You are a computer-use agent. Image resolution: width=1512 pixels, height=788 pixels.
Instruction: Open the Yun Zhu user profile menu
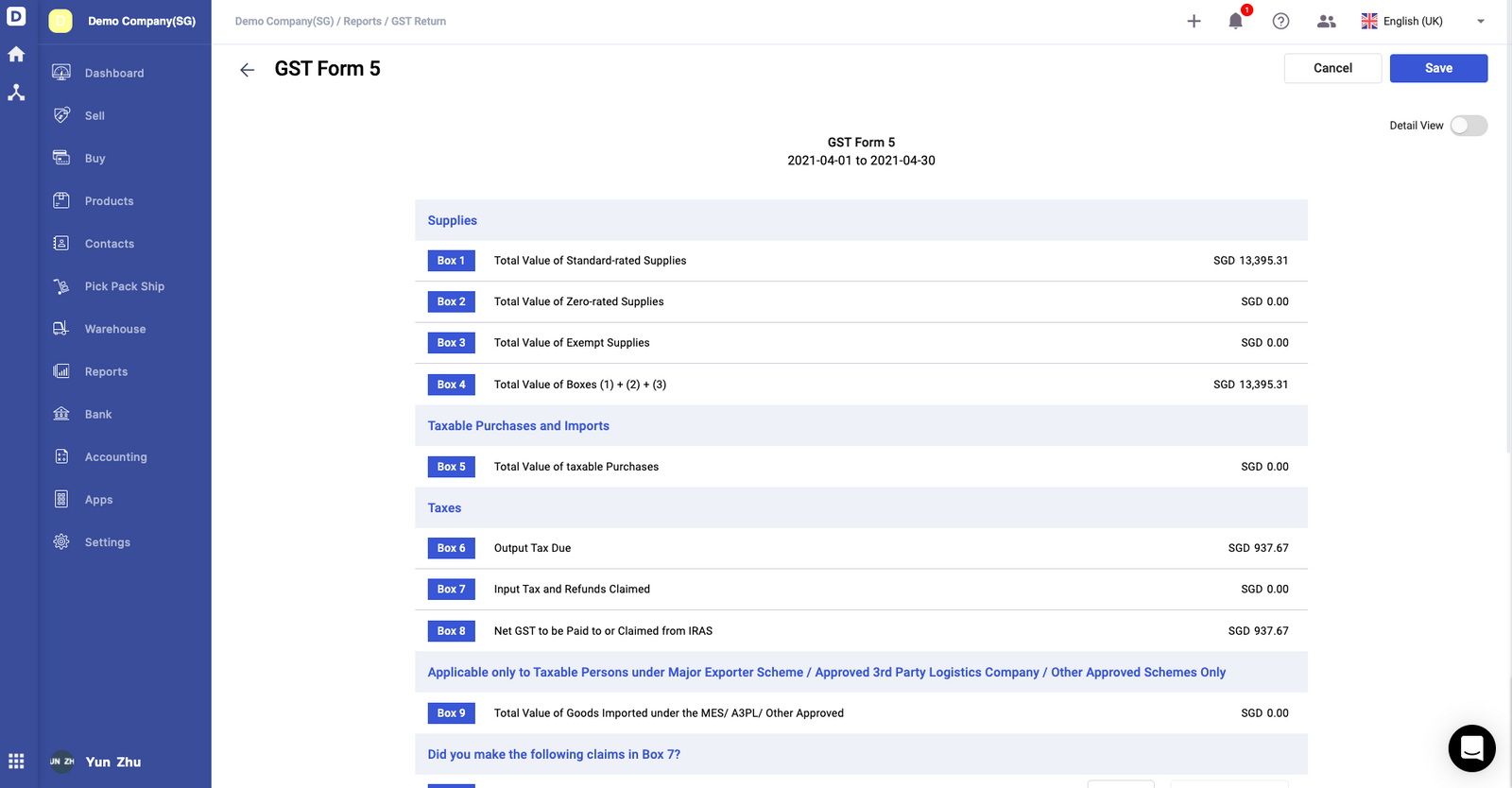pyautogui.click(x=95, y=762)
